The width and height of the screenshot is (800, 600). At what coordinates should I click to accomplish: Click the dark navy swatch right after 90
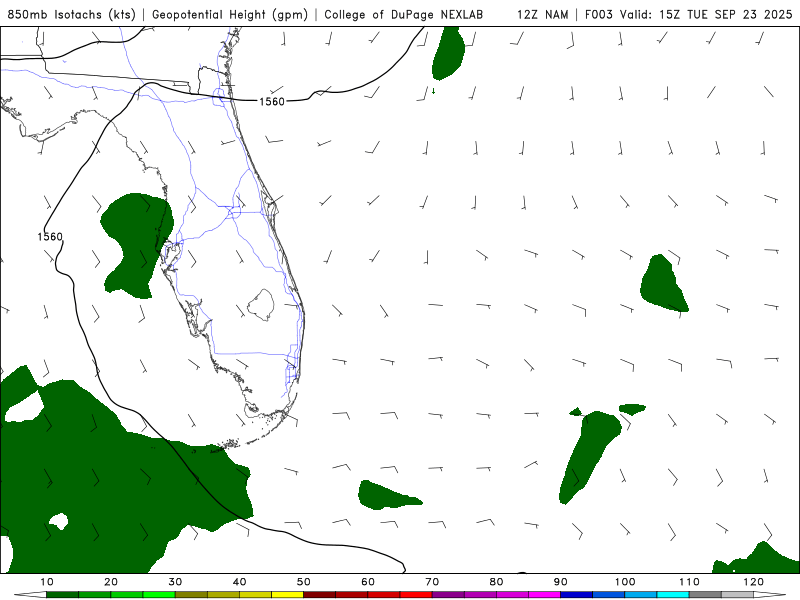coord(577,595)
